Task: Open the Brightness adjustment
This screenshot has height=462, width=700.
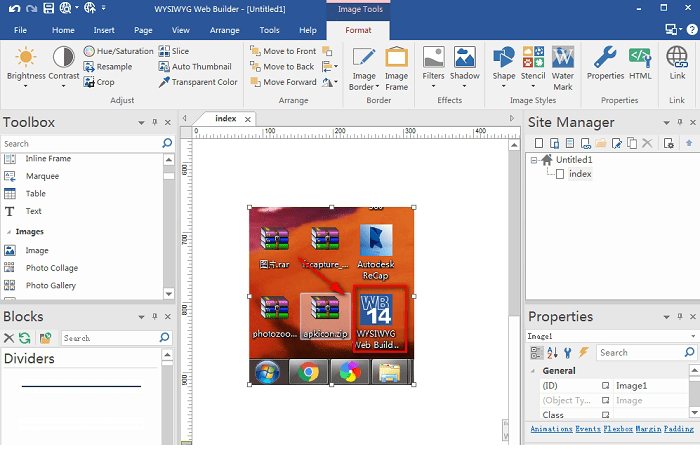Action: [26, 66]
